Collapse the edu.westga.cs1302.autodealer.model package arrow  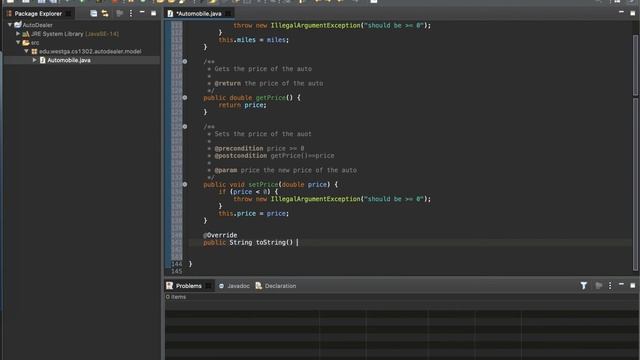point(26,51)
